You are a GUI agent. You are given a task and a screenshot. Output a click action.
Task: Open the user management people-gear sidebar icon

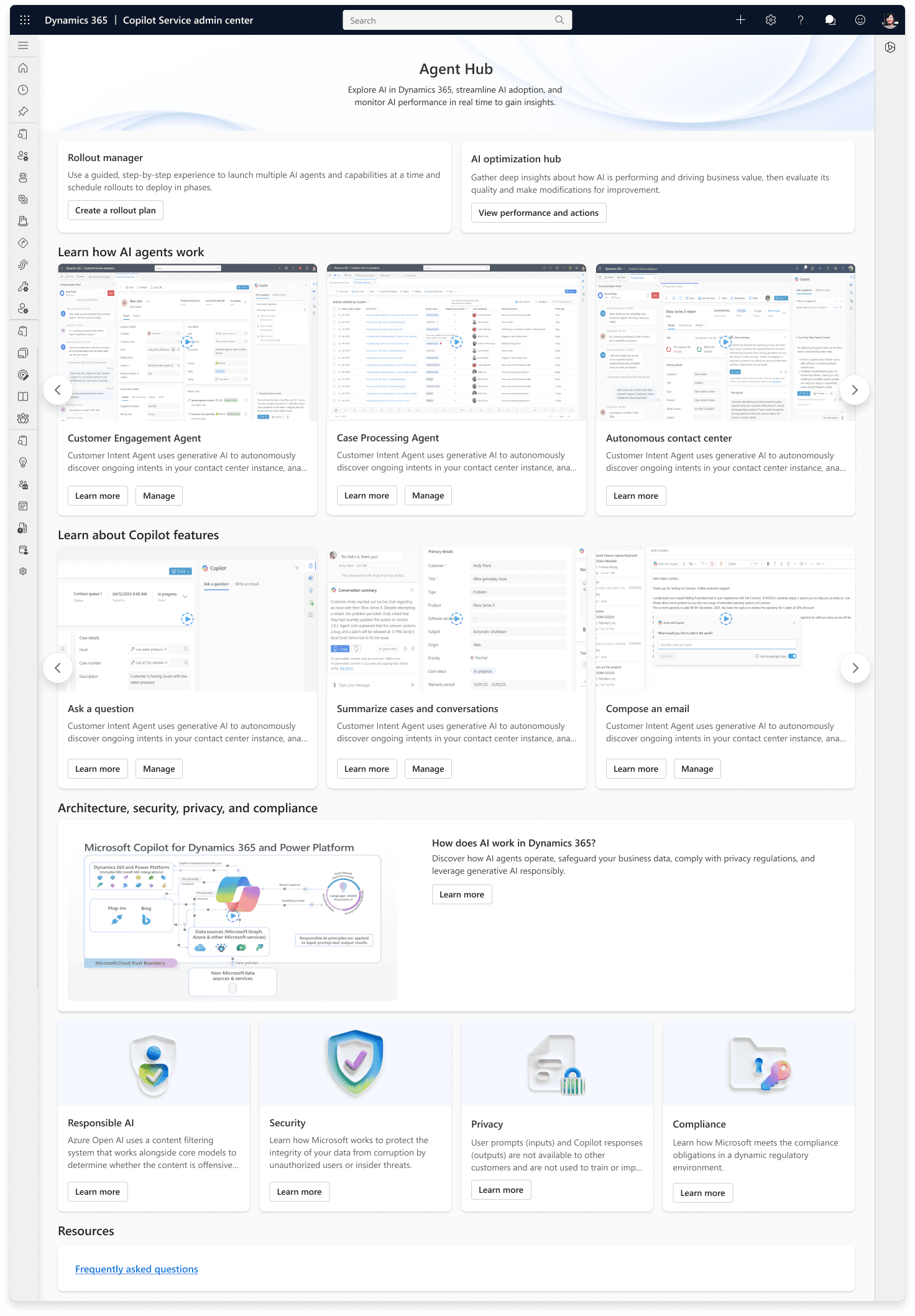23,155
